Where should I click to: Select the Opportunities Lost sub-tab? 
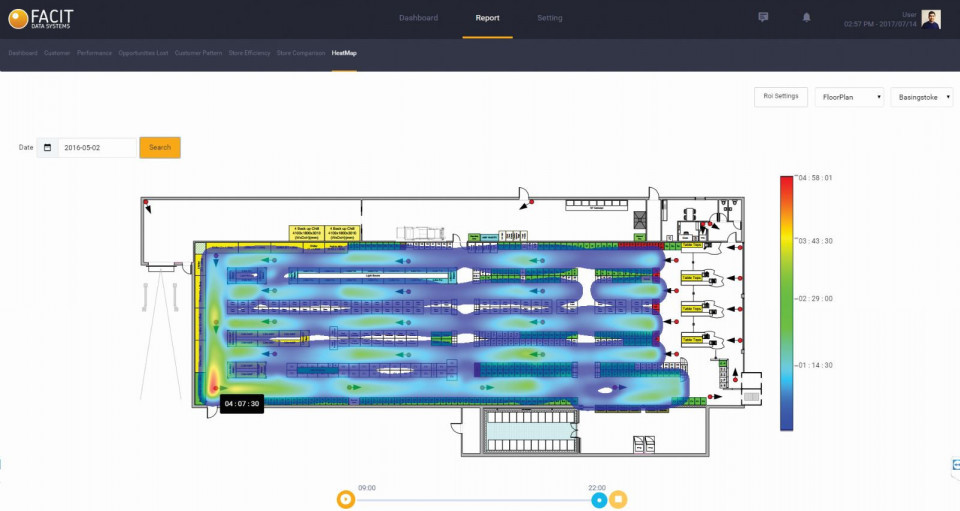point(143,53)
